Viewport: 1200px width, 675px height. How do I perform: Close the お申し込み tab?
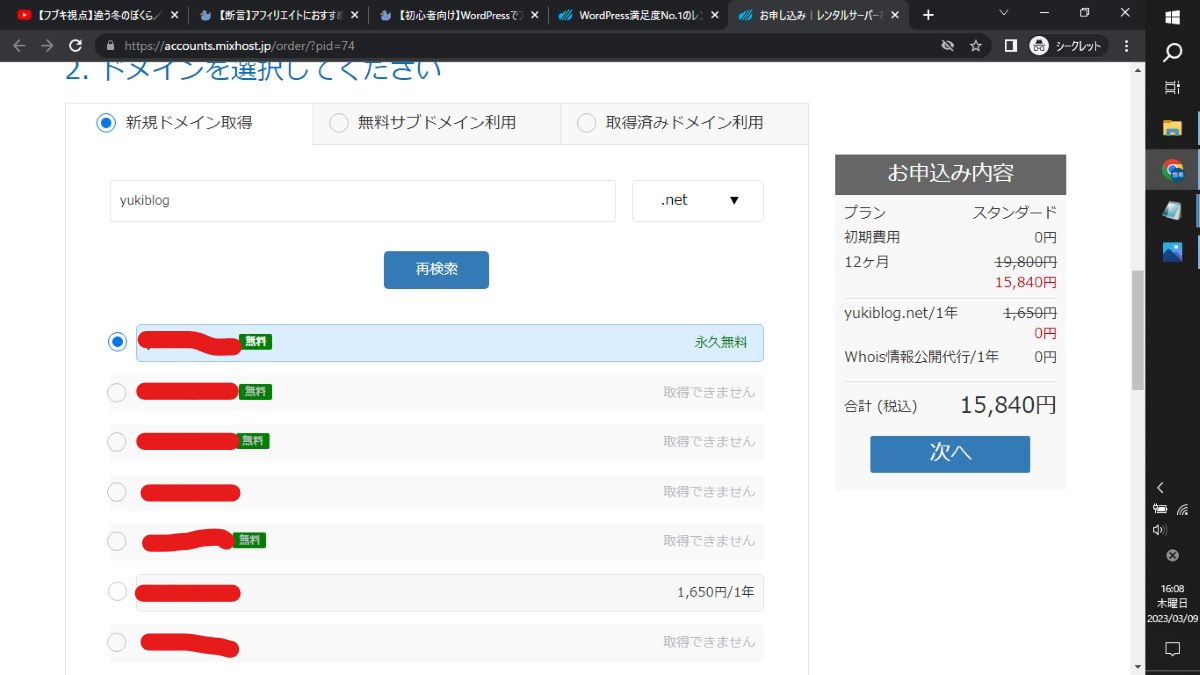894,15
